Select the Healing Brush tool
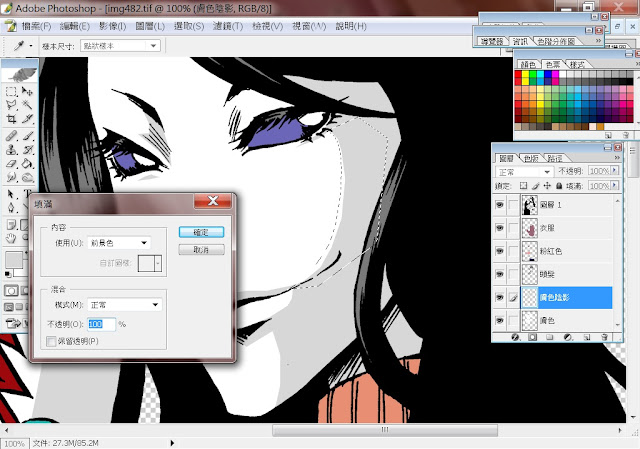The image size is (640, 449). click(11, 135)
